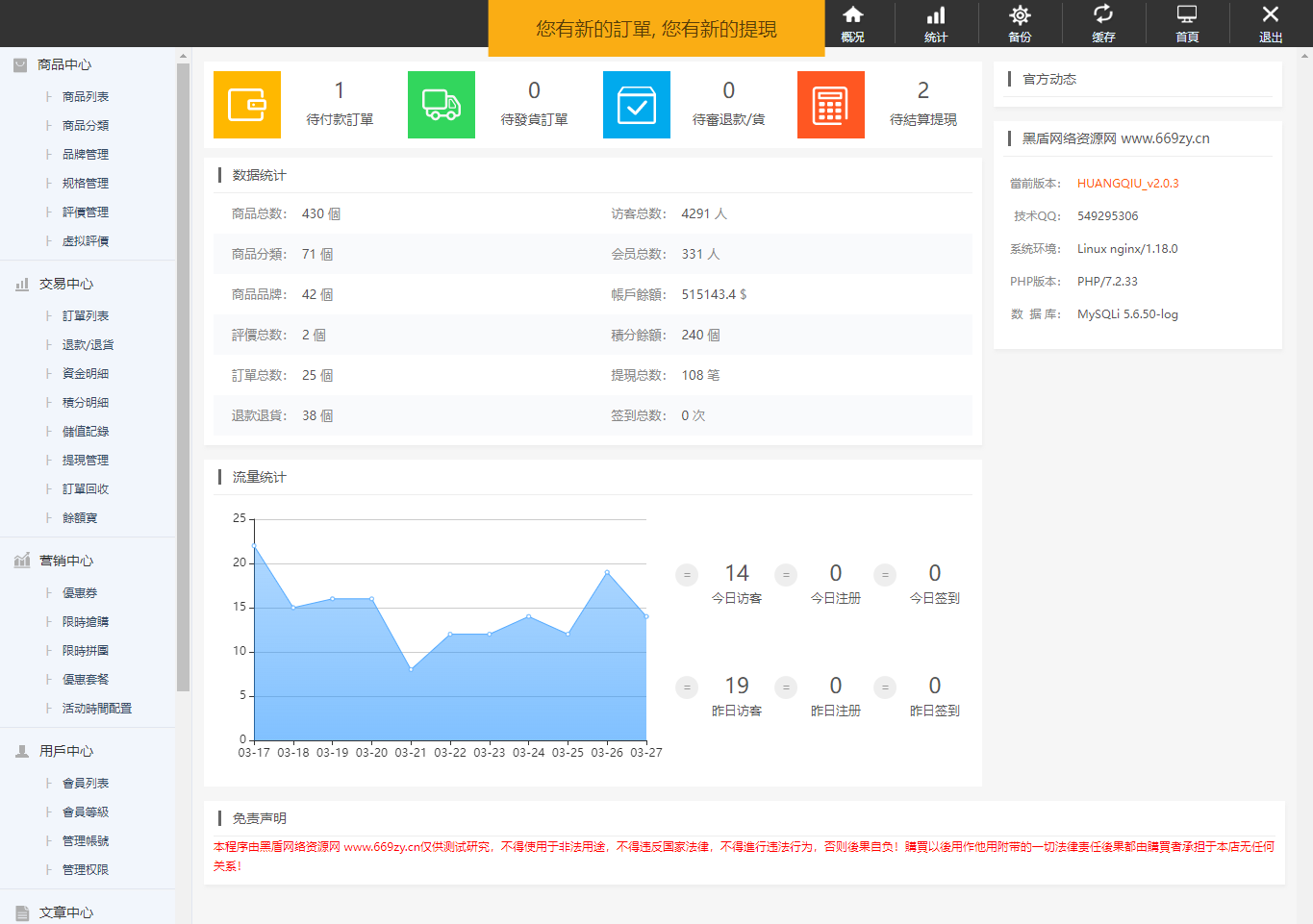Open 限時拼團 in the sidebar
The height and width of the screenshot is (924, 1313).
(x=86, y=651)
